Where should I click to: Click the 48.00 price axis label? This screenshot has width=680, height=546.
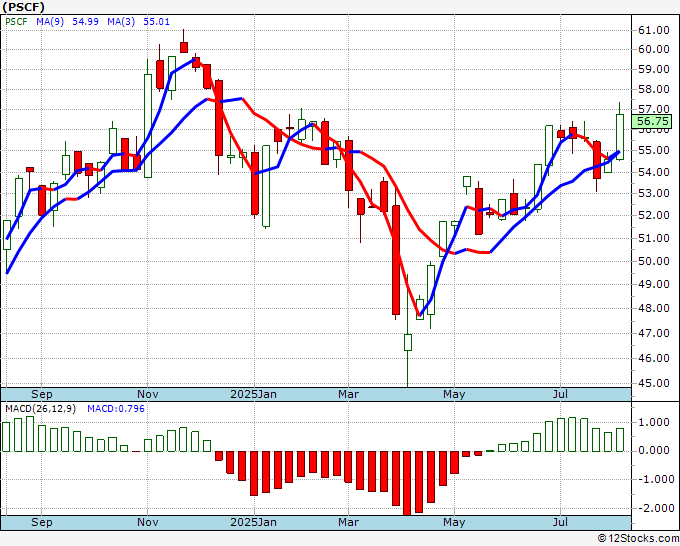click(x=654, y=308)
